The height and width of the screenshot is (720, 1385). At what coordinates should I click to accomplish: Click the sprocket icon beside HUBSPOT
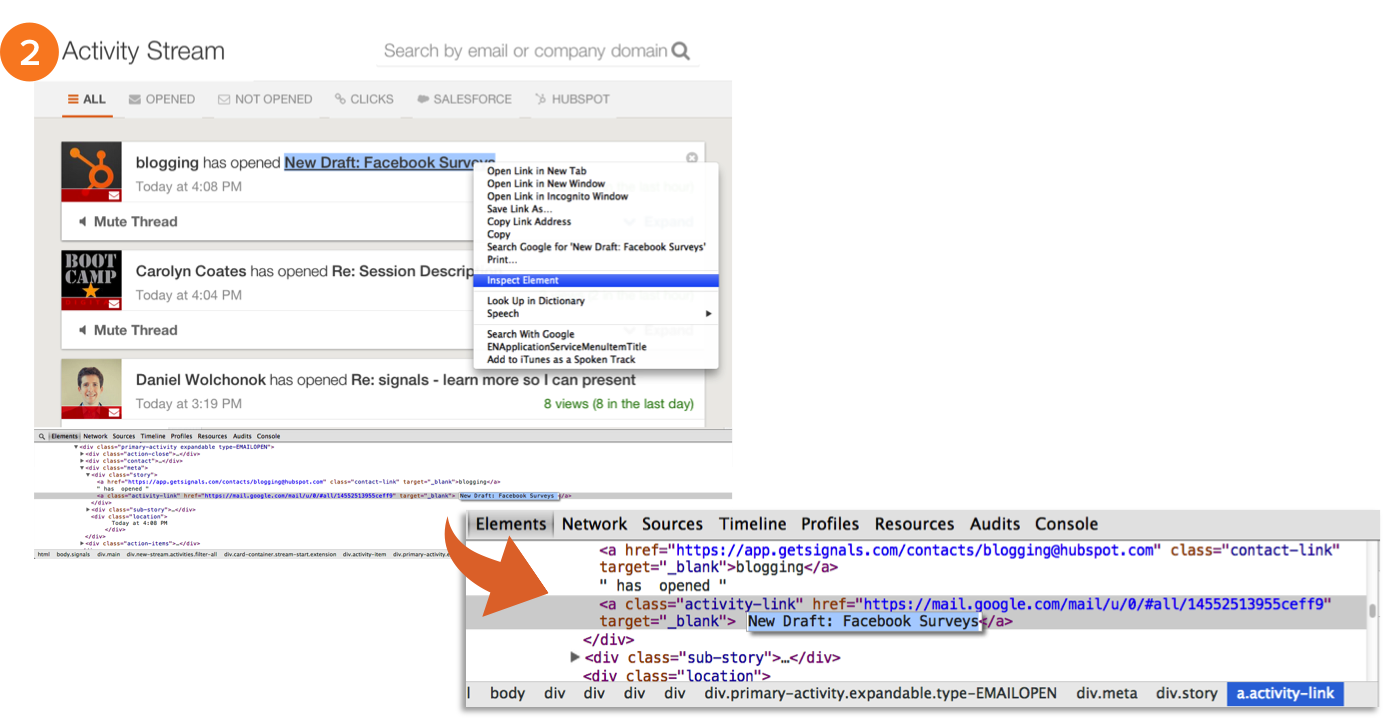pyautogui.click(x=541, y=99)
